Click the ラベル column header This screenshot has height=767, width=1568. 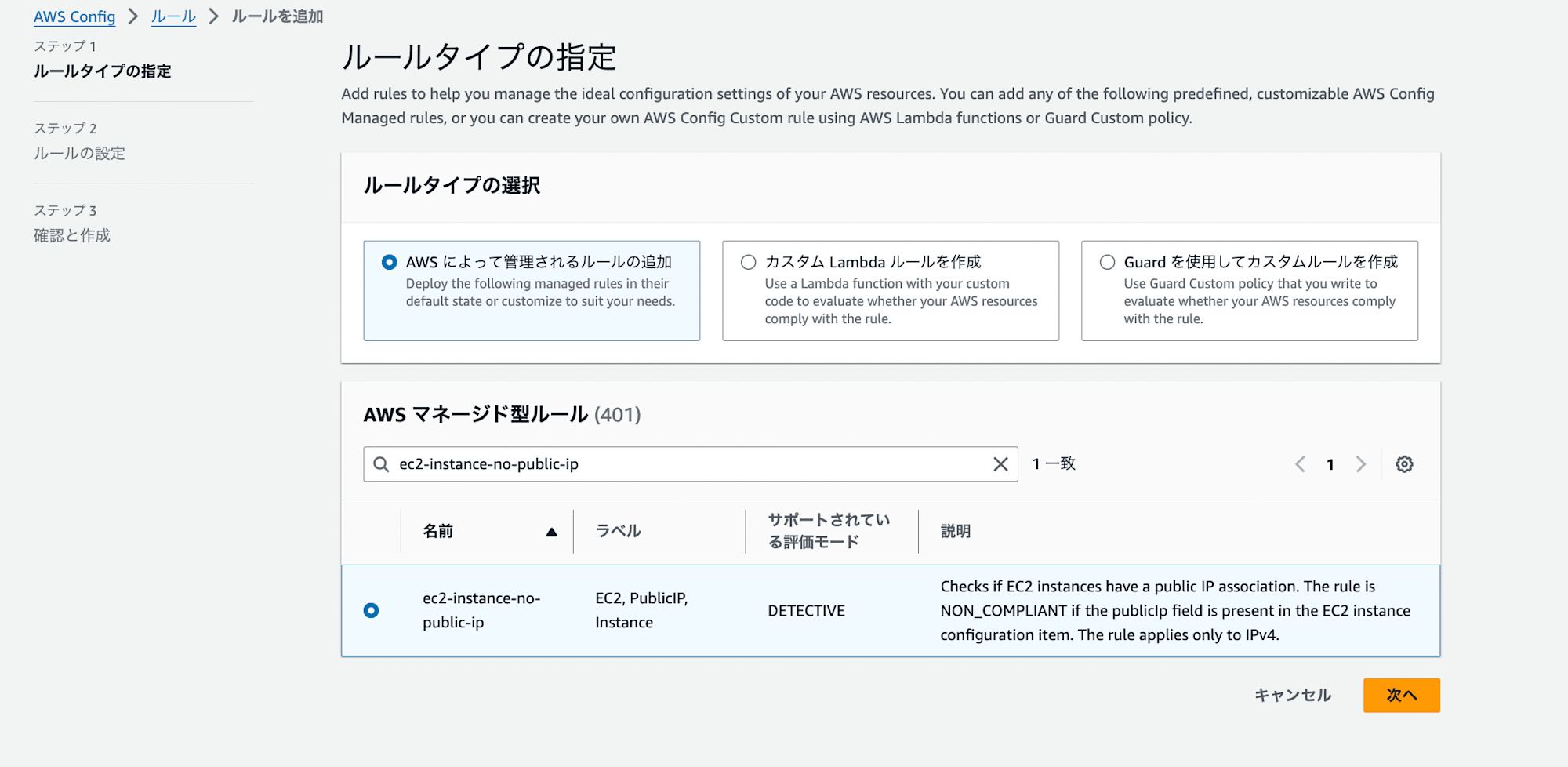(x=619, y=531)
